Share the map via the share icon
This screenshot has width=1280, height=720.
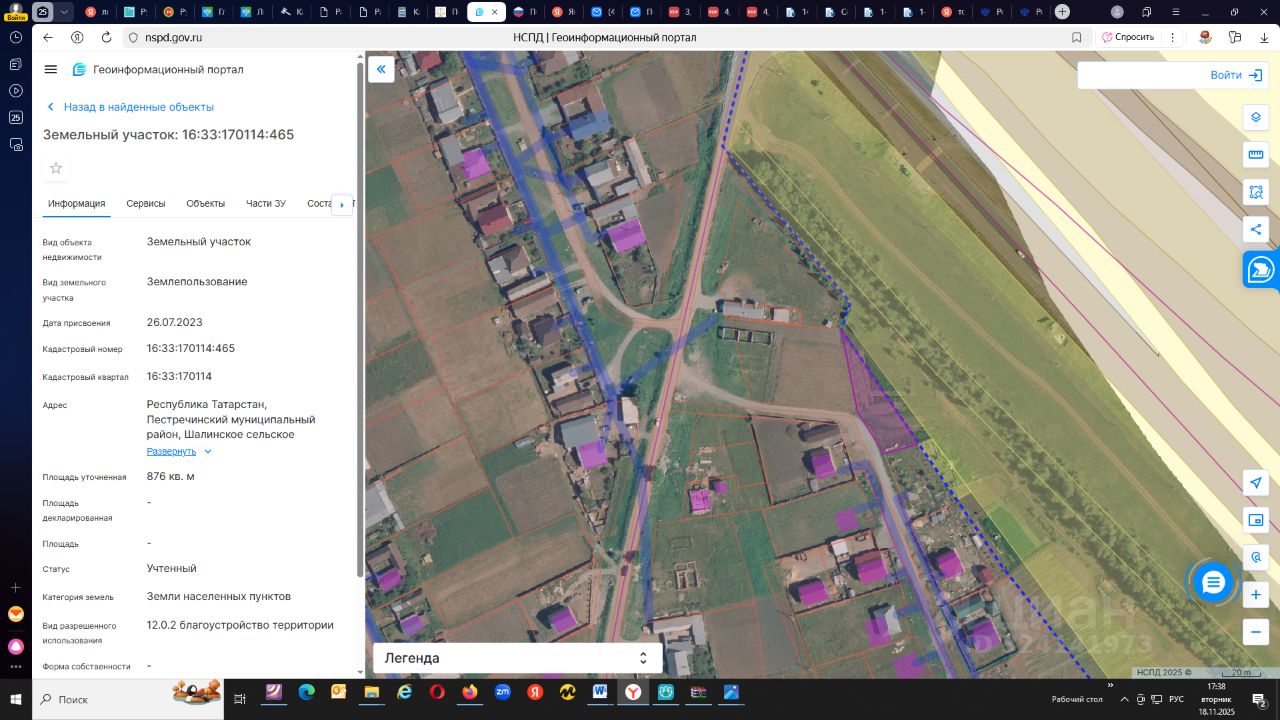tap(1256, 229)
